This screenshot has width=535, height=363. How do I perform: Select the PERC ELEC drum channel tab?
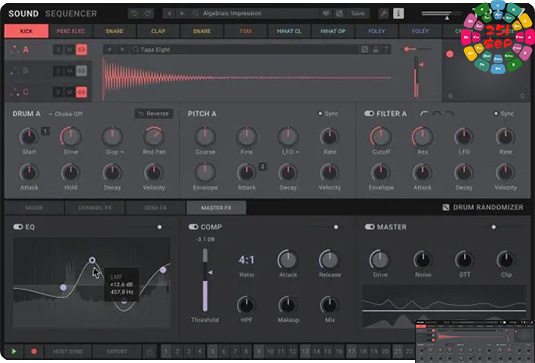point(71,31)
